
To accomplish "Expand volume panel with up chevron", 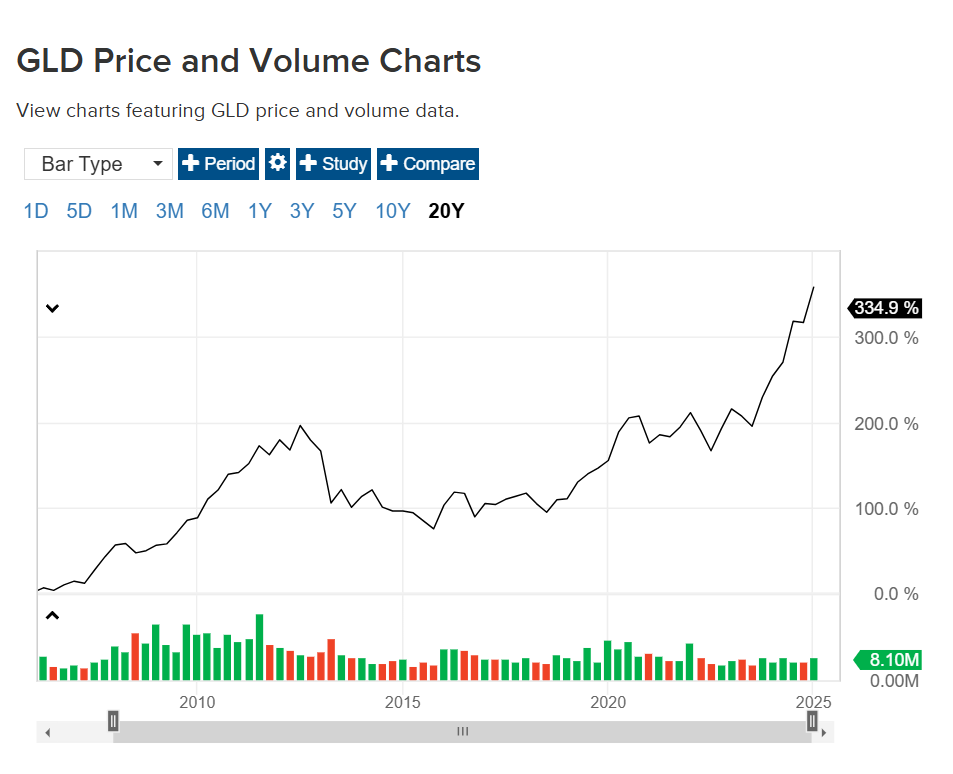I will tap(52, 615).
